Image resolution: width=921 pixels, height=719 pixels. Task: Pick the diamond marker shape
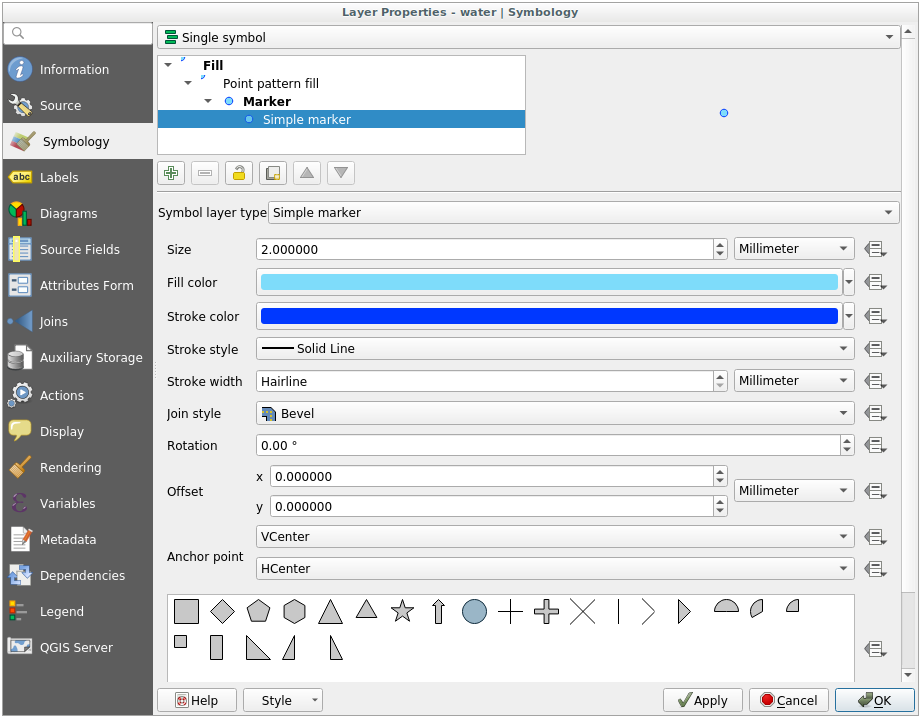coord(222,611)
